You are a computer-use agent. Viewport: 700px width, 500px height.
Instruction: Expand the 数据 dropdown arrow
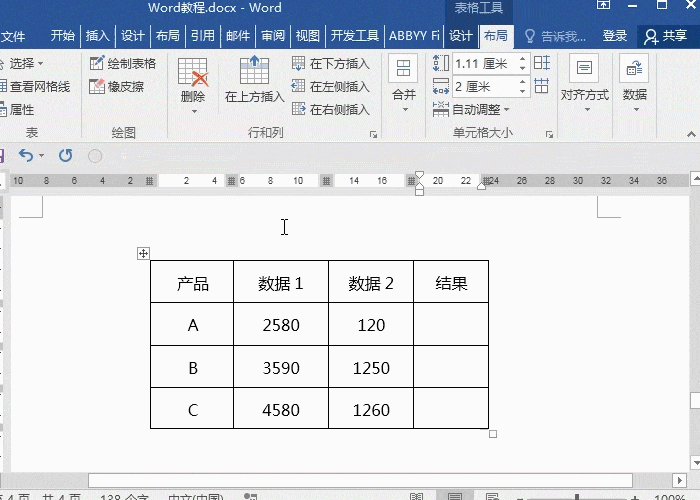637,109
